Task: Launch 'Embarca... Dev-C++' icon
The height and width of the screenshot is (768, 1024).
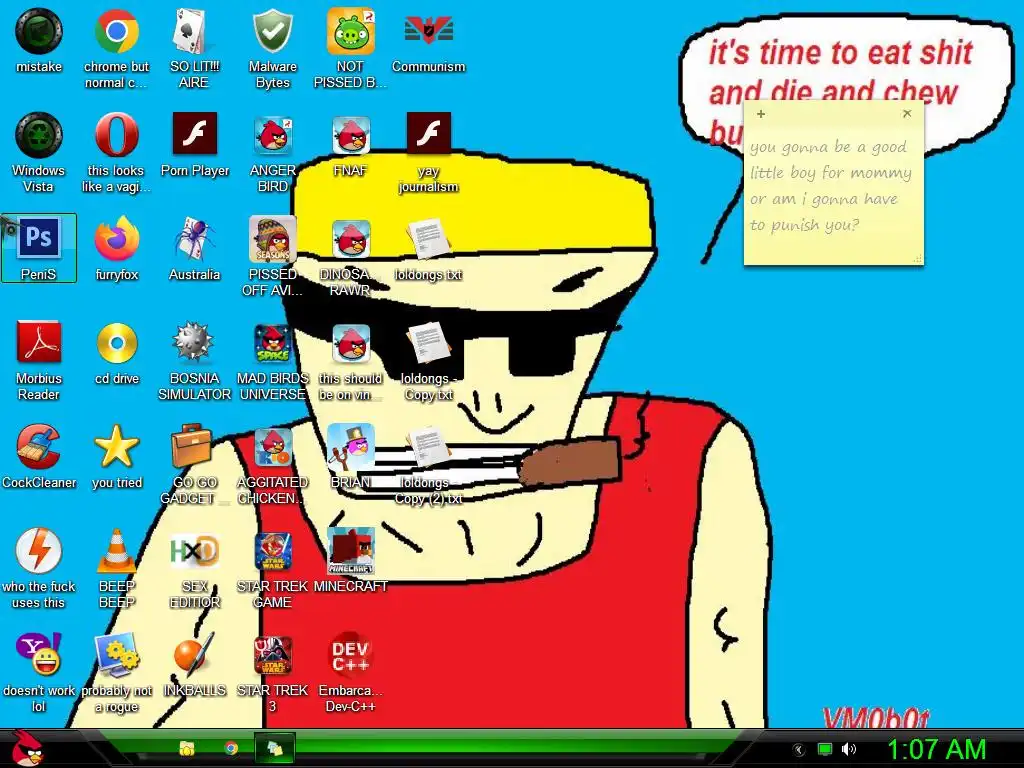Action: 351,671
